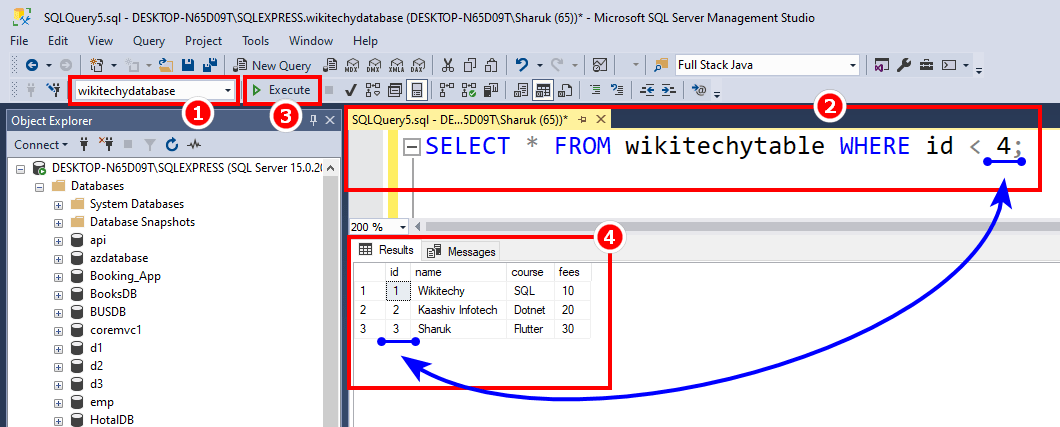Expand the Database Snapshots node
Viewport: 1060px width, 427px height.
click(x=58, y=222)
